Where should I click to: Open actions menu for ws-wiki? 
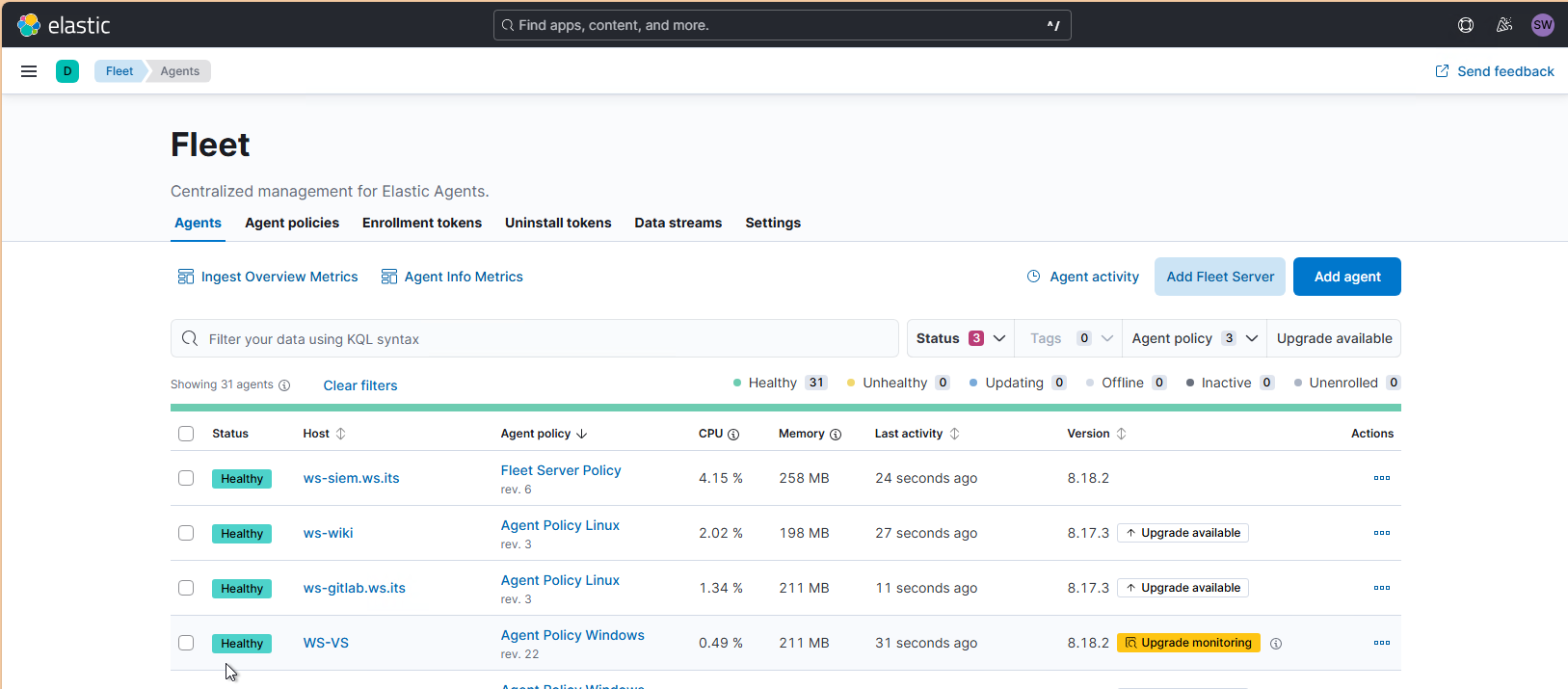pos(1382,533)
